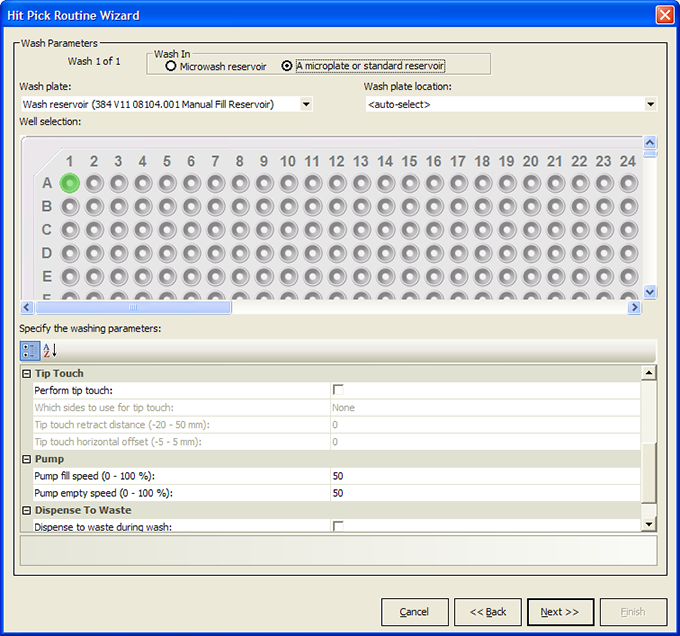Switch to Categorized property view icon
Viewport: 680px width, 636px height.
coord(30,351)
